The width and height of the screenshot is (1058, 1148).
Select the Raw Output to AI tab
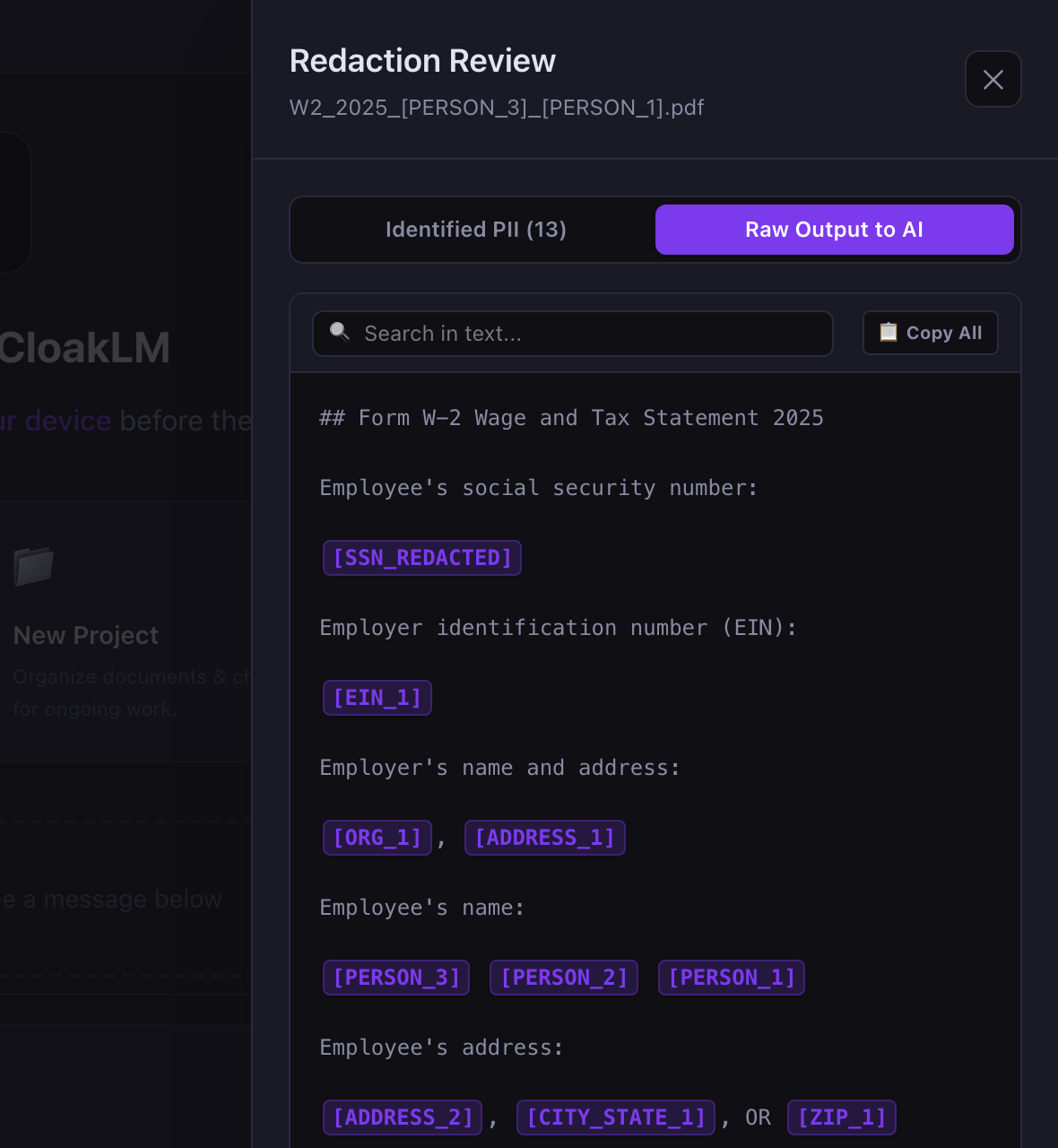coord(835,230)
